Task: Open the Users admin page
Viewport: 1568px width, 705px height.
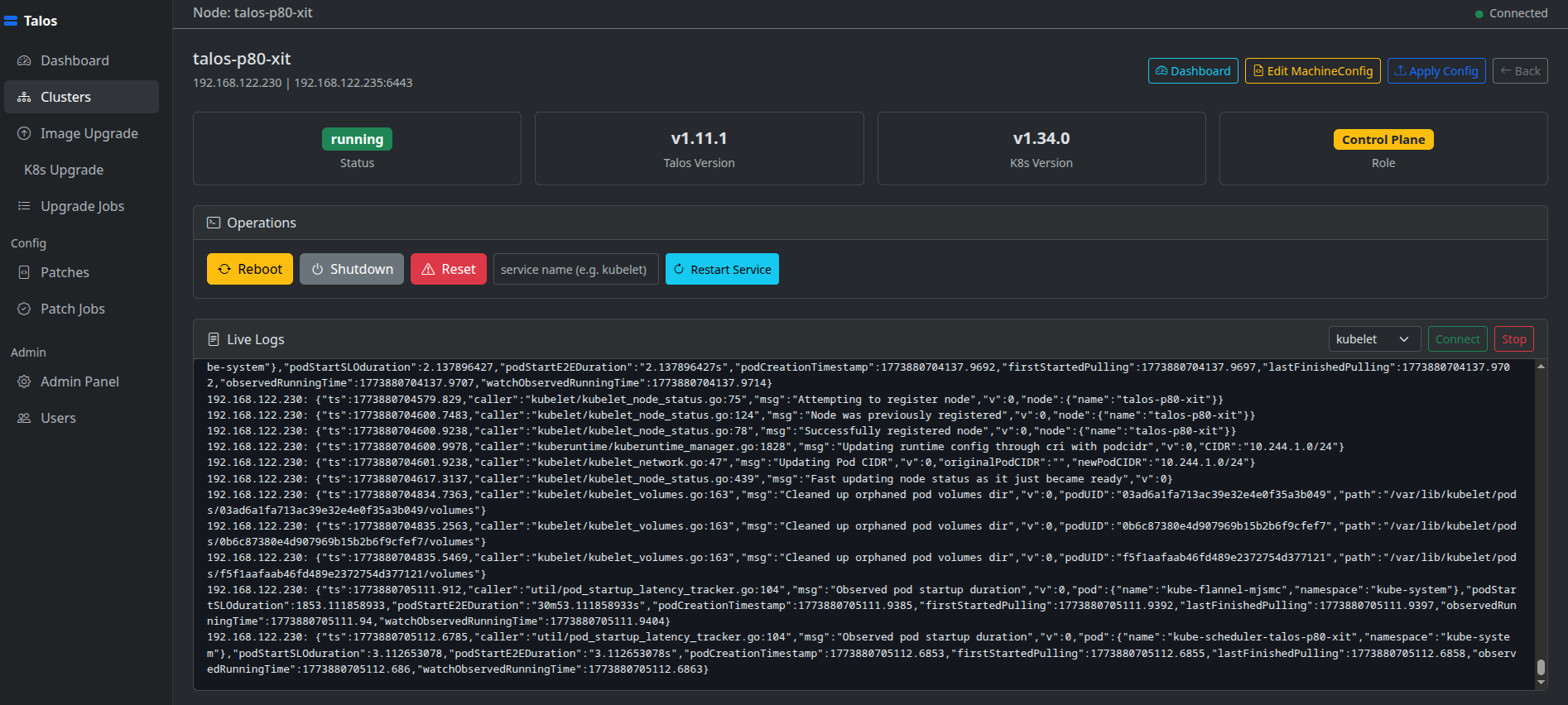Action: click(81, 418)
